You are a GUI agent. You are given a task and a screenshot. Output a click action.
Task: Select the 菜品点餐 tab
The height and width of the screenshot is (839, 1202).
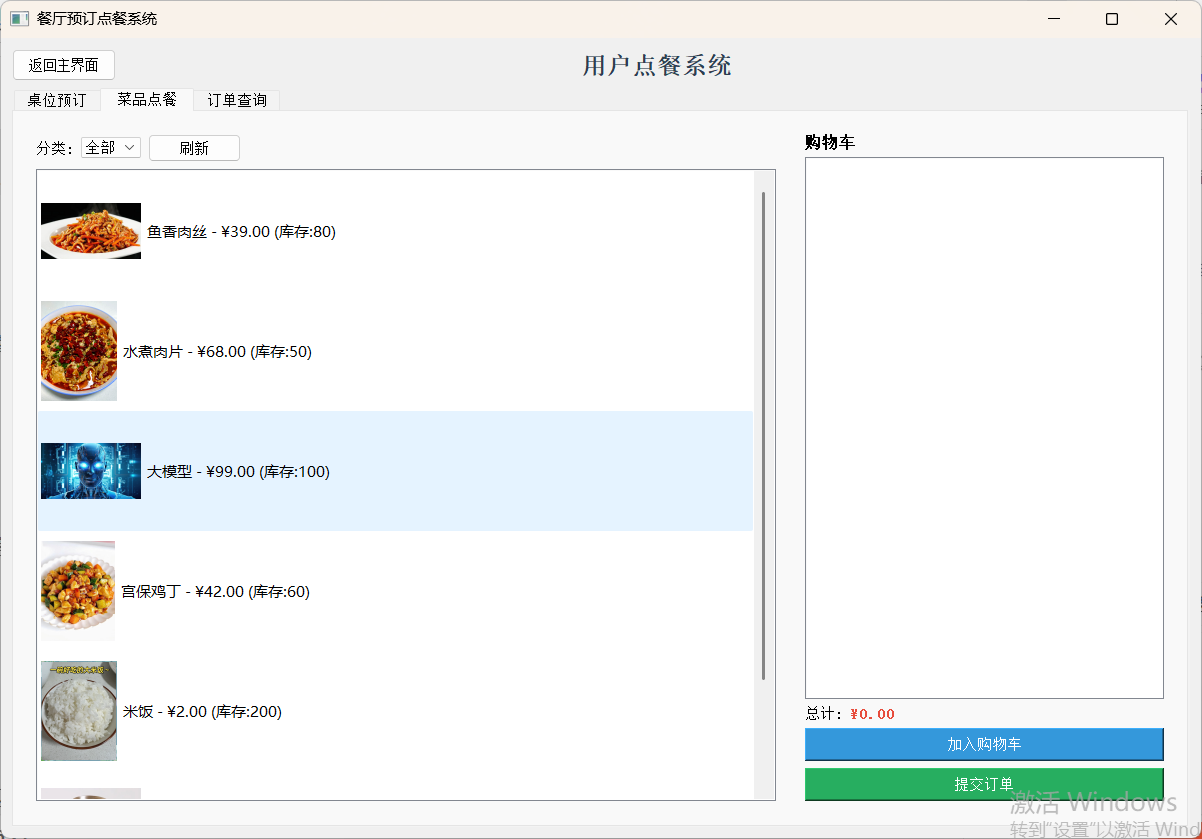(x=146, y=100)
